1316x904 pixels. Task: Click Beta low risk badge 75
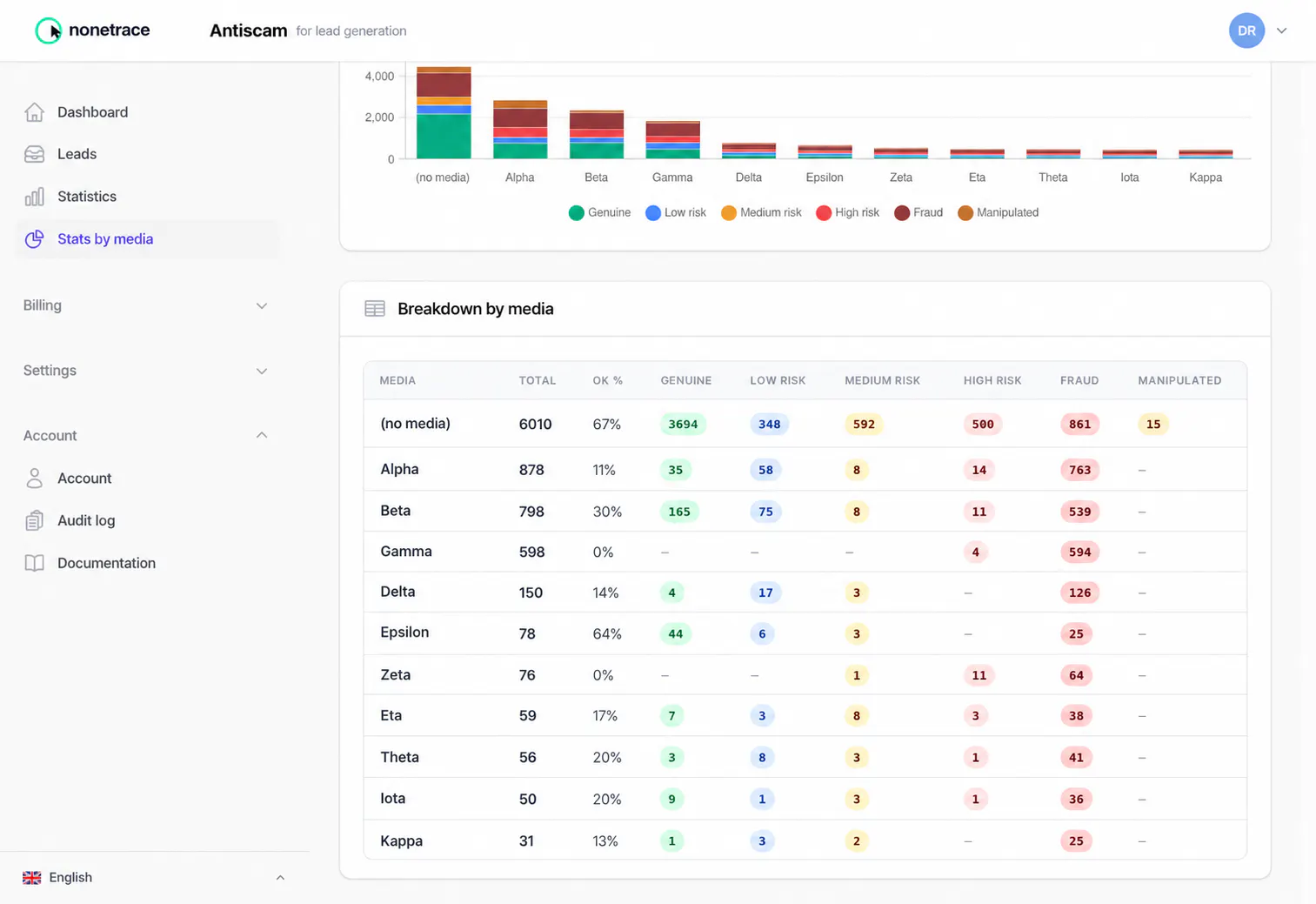click(x=765, y=512)
